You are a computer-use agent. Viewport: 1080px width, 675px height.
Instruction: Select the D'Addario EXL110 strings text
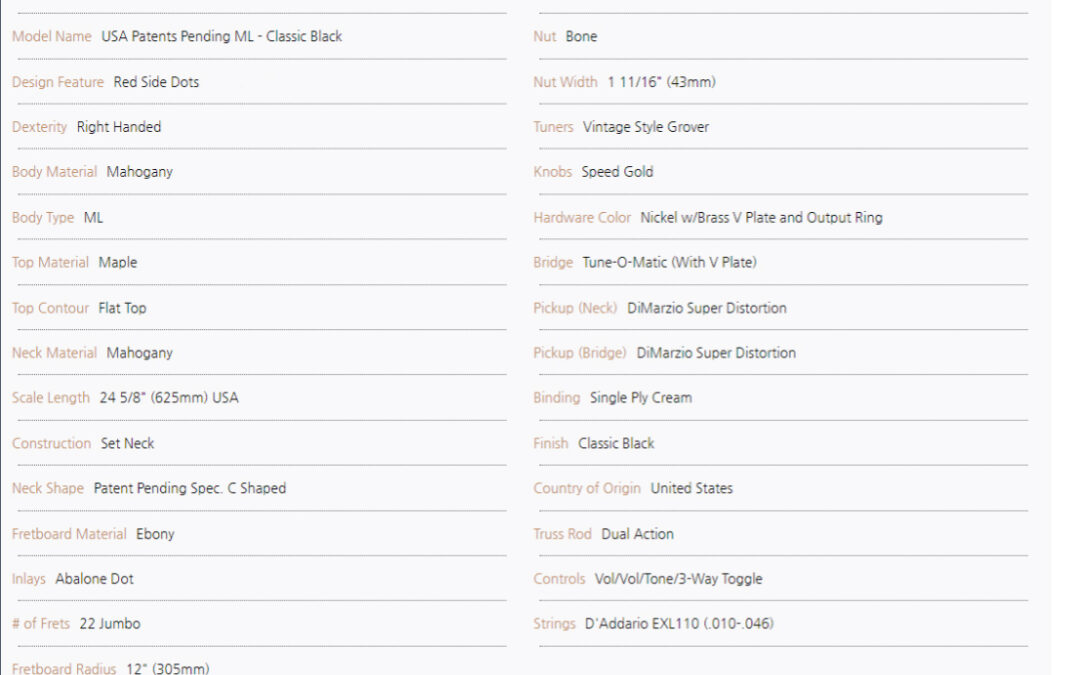tap(679, 623)
